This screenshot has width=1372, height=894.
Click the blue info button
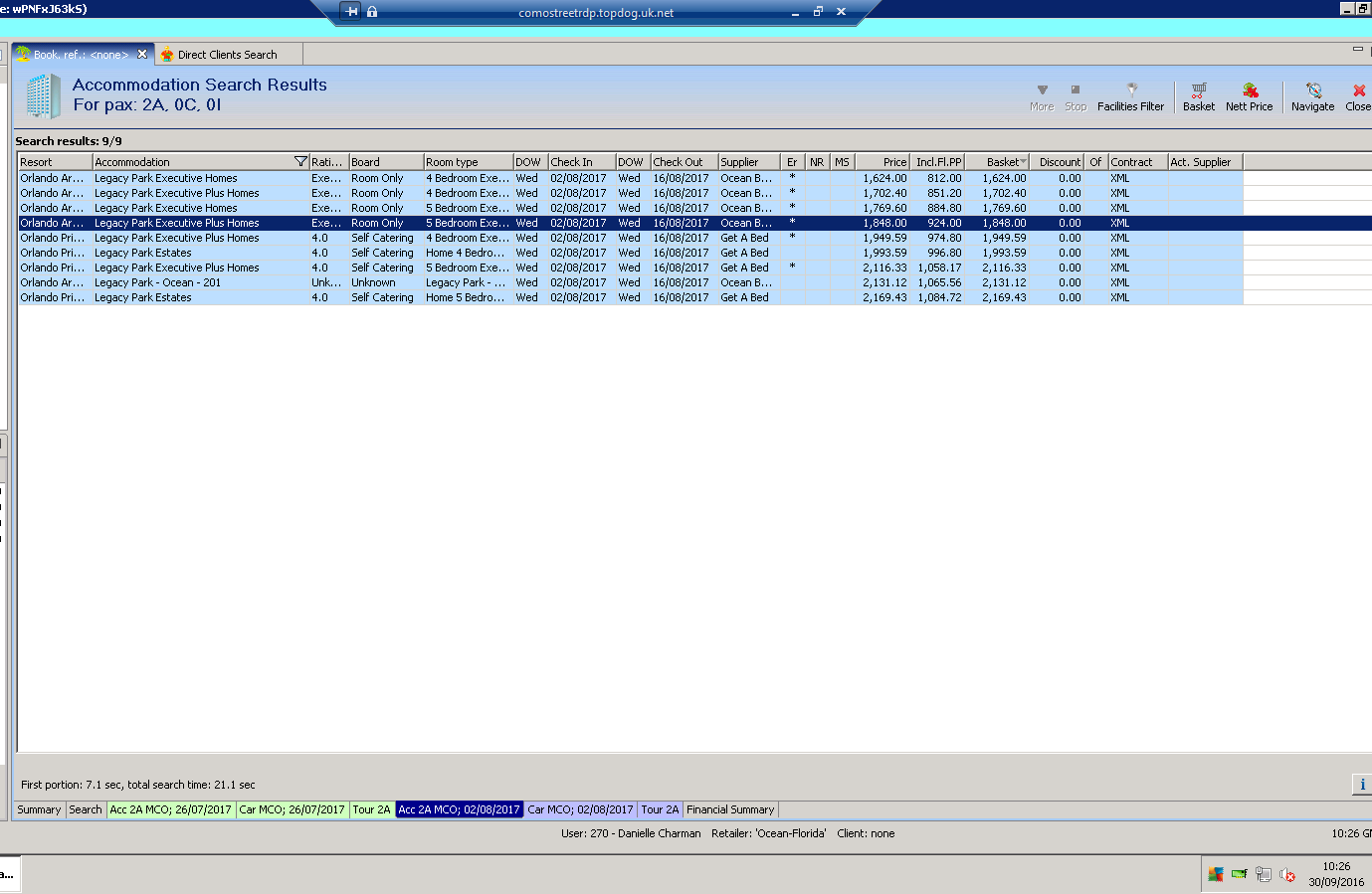click(x=1361, y=785)
